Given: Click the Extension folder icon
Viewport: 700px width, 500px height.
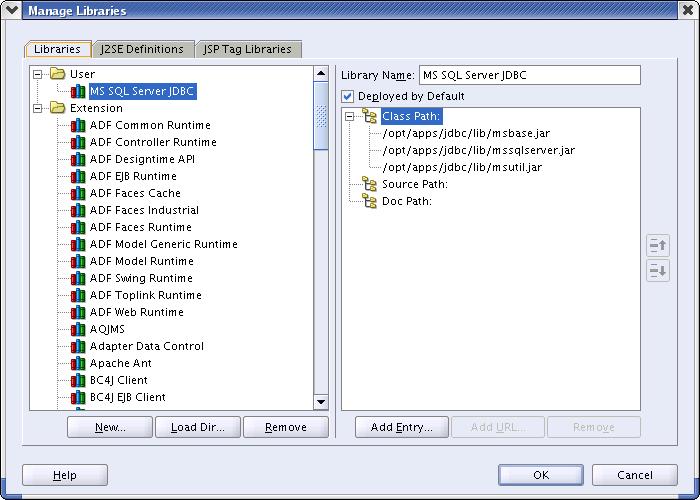Looking at the screenshot, I should [x=58, y=108].
